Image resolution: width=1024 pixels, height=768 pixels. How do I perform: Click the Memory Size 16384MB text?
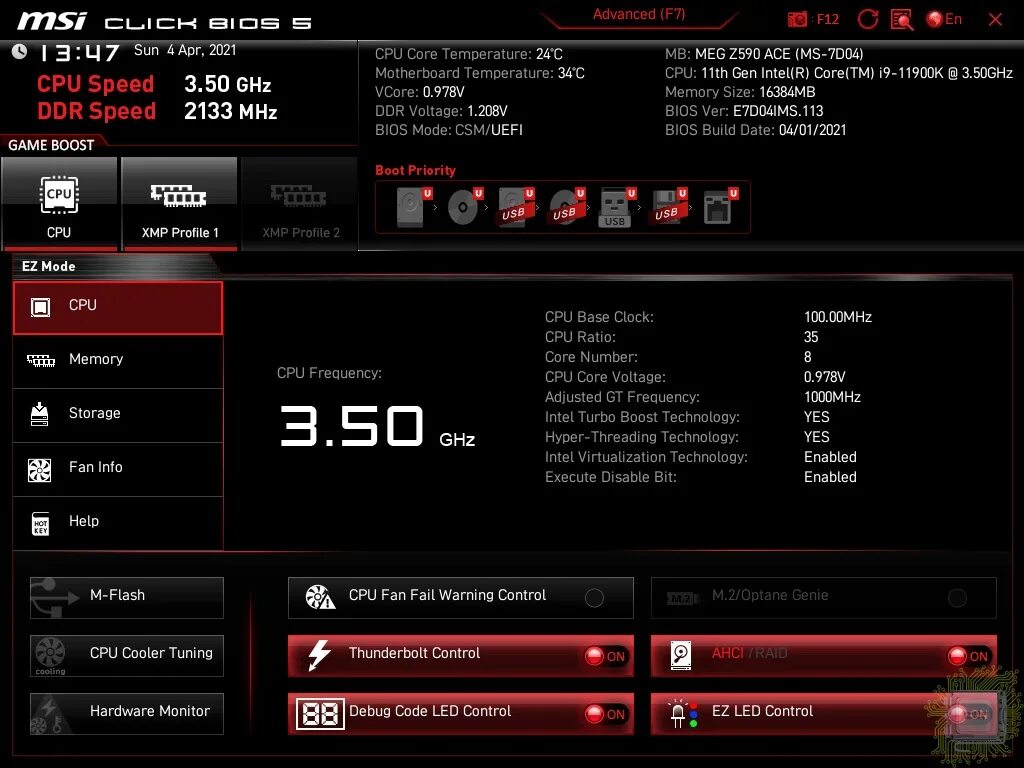[x=740, y=92]
